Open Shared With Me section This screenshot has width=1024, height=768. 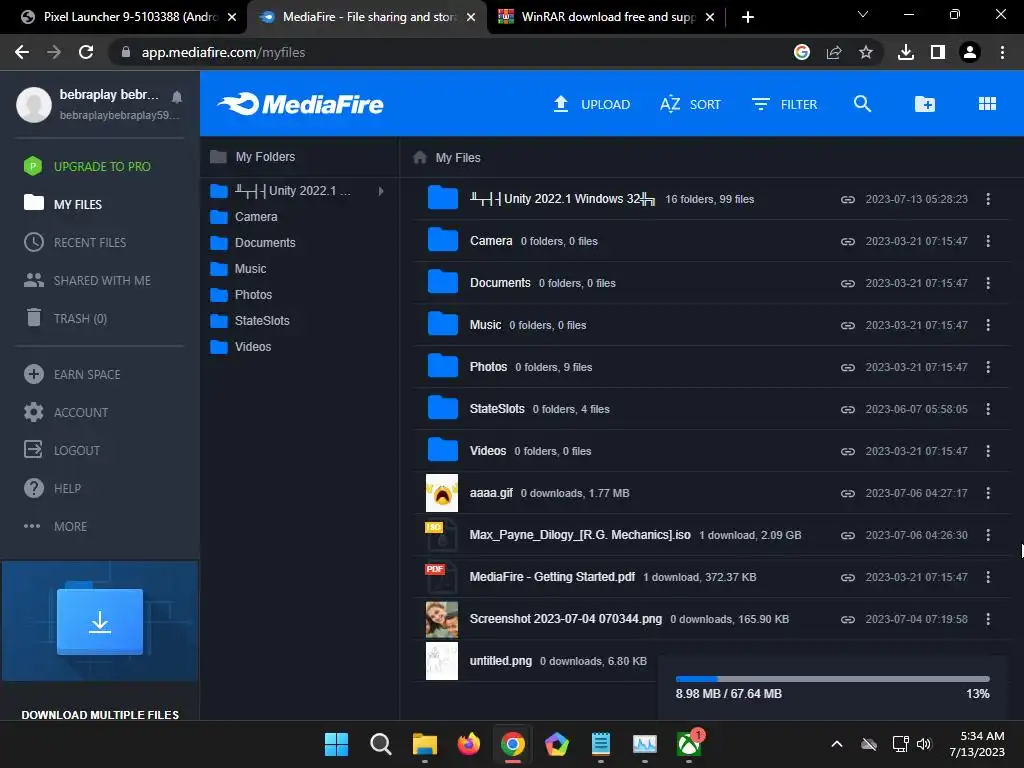coord(87,280)
